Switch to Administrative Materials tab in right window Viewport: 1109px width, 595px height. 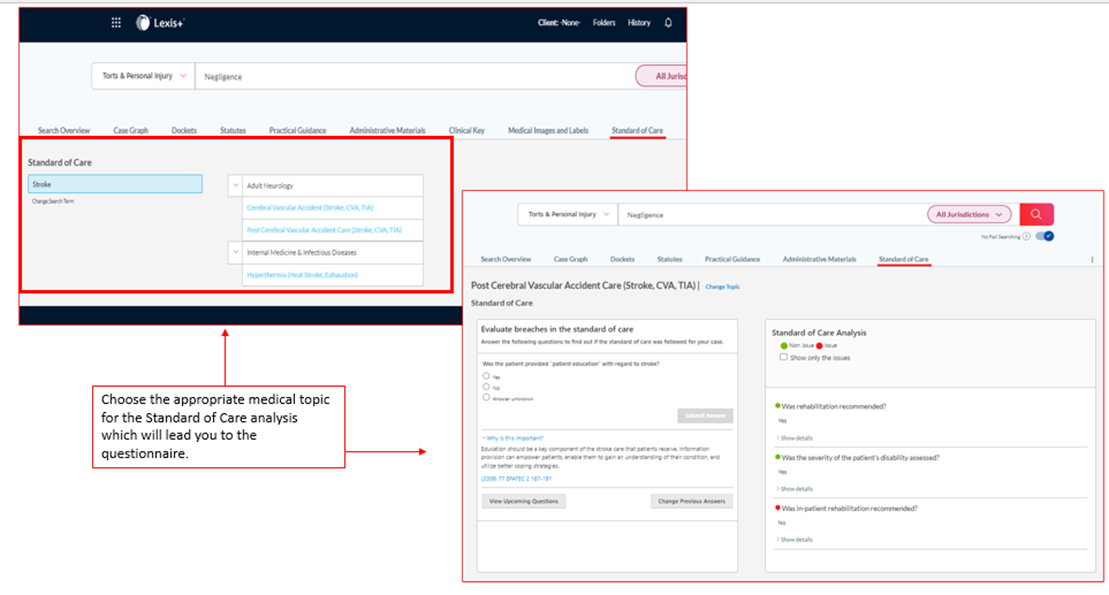tap(819, 260)
